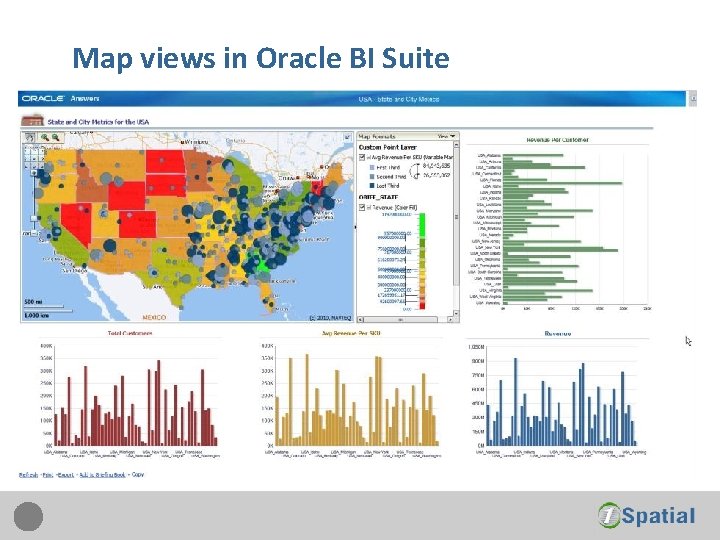This screenshot has height=540, width=720.
Task: Click the Avg Revenue Per SKU chart title
Action: pyautogui.click(x=351, y=333)
